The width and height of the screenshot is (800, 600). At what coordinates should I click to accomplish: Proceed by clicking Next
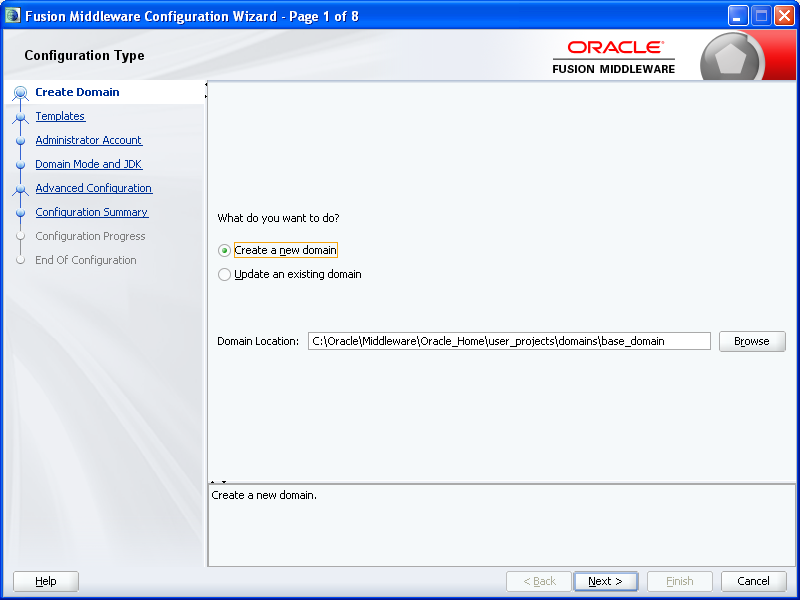point(606,581)
